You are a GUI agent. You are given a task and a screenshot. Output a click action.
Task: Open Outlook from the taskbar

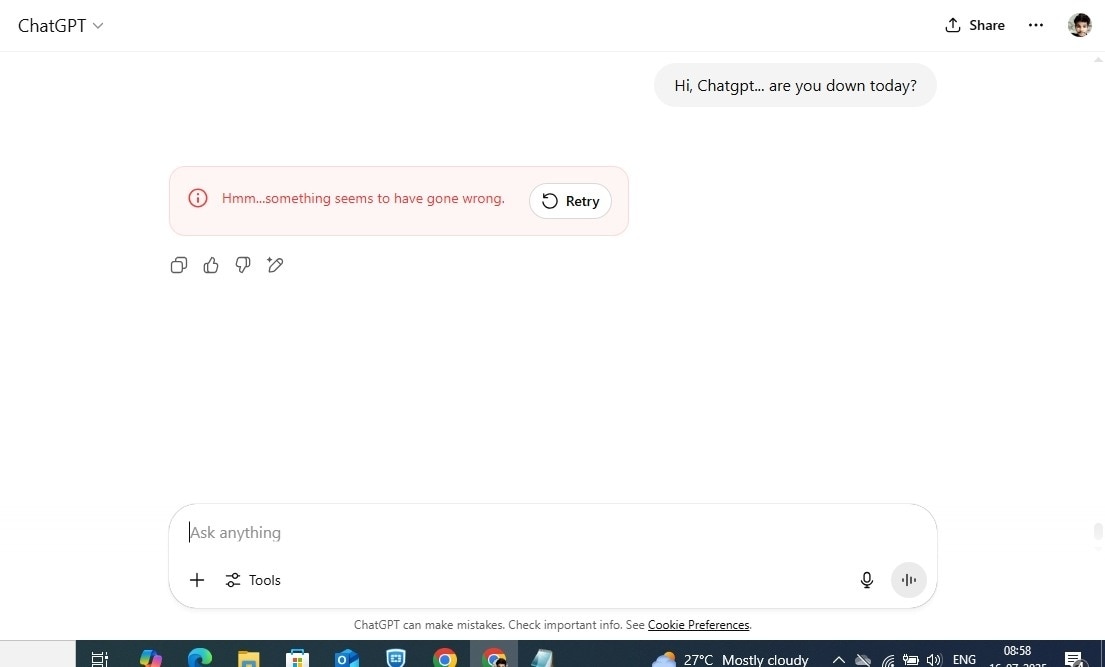click(x=347, y=659)
